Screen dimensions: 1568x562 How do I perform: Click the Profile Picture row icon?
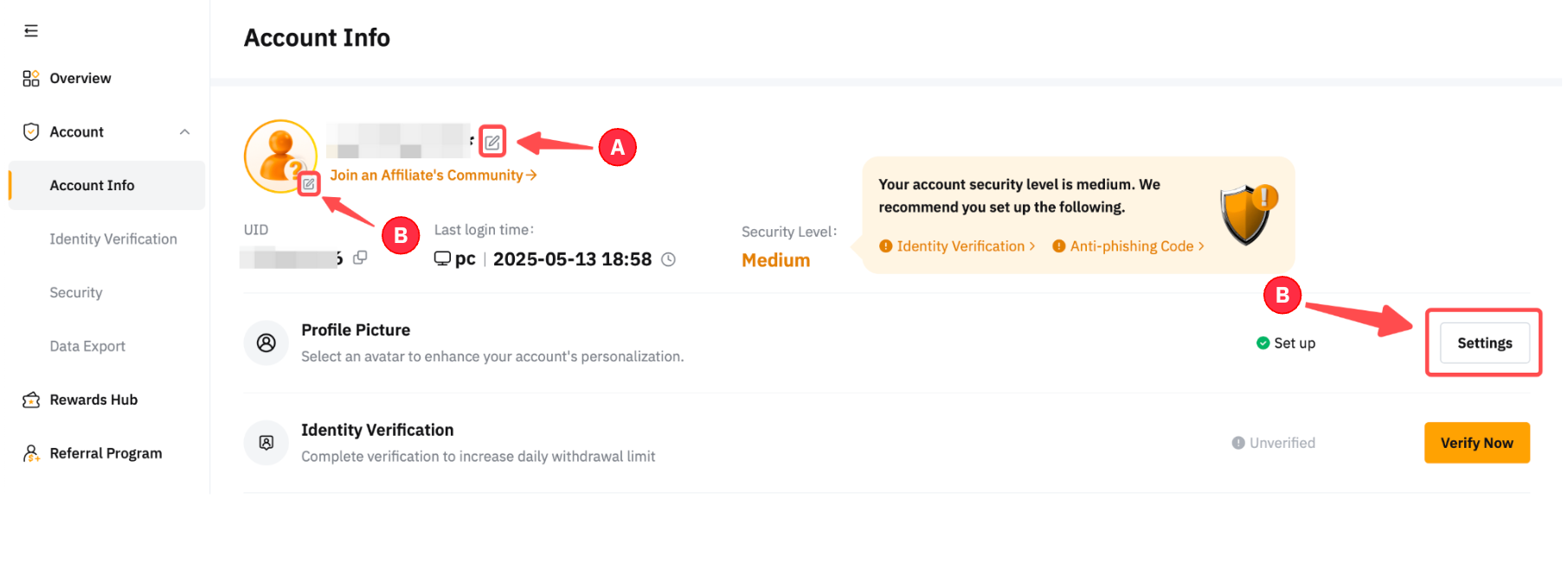tap(266, 343)
